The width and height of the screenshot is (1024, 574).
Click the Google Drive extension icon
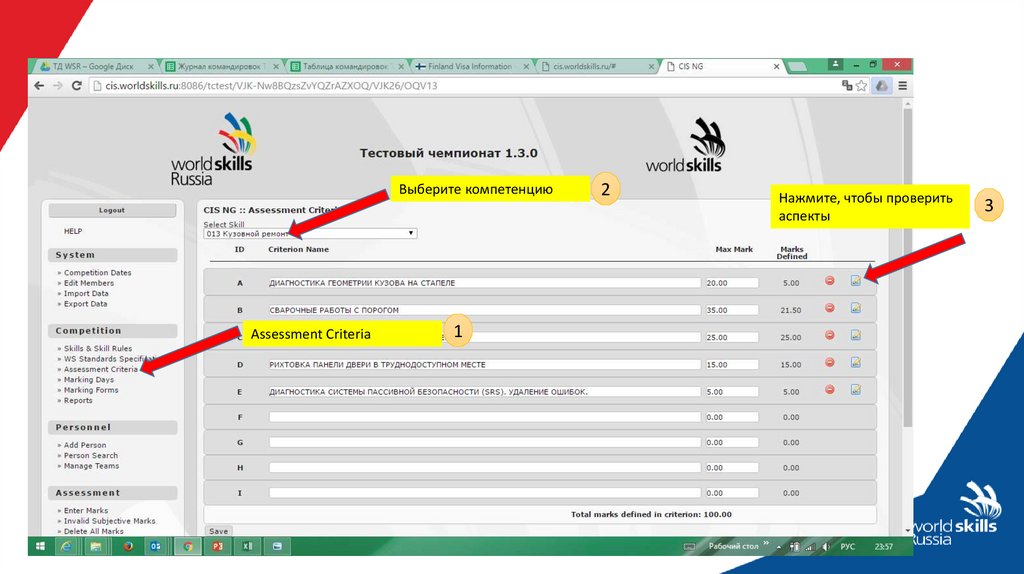882,86
